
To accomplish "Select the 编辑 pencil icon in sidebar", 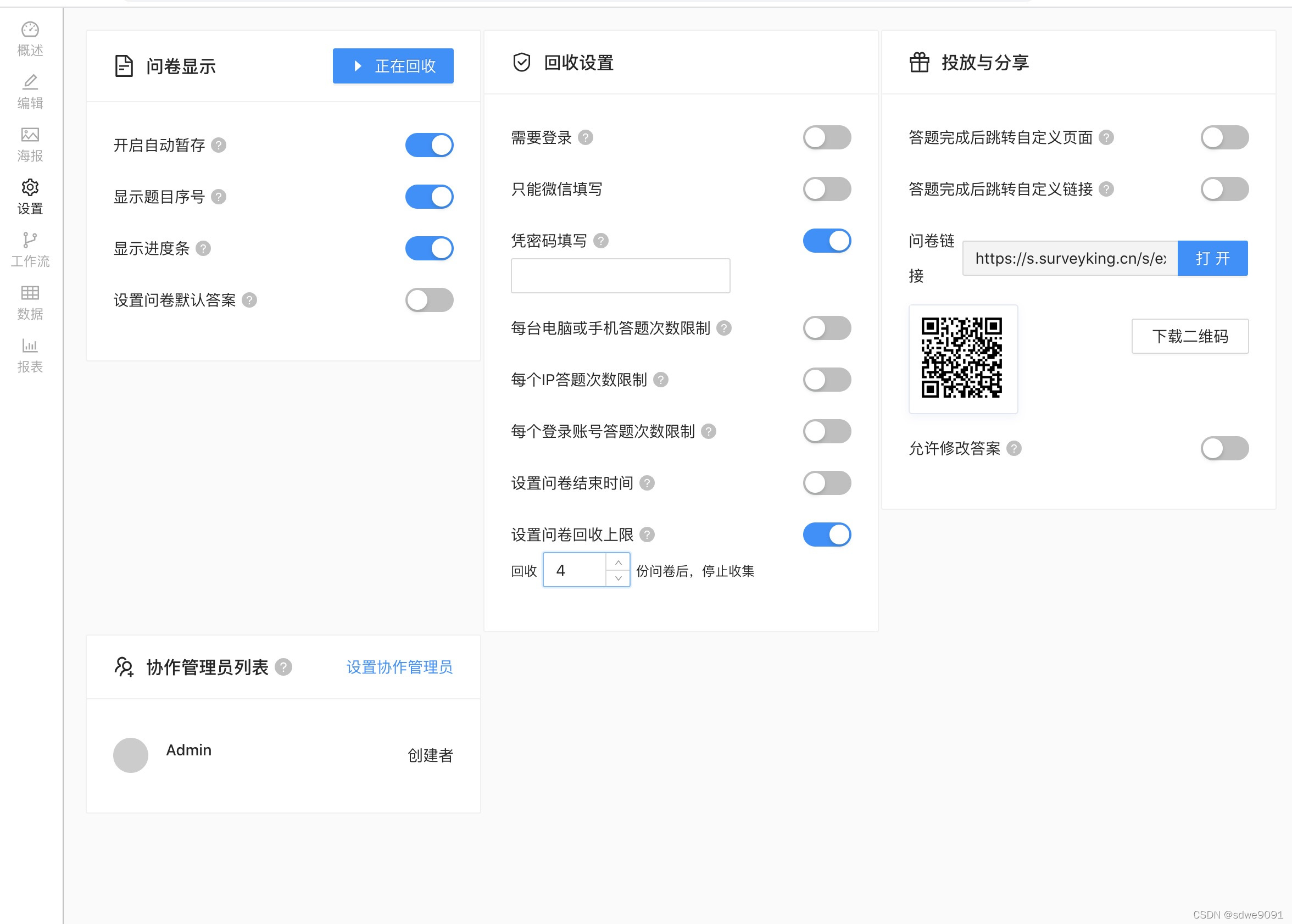I will (x=30, y=82).
